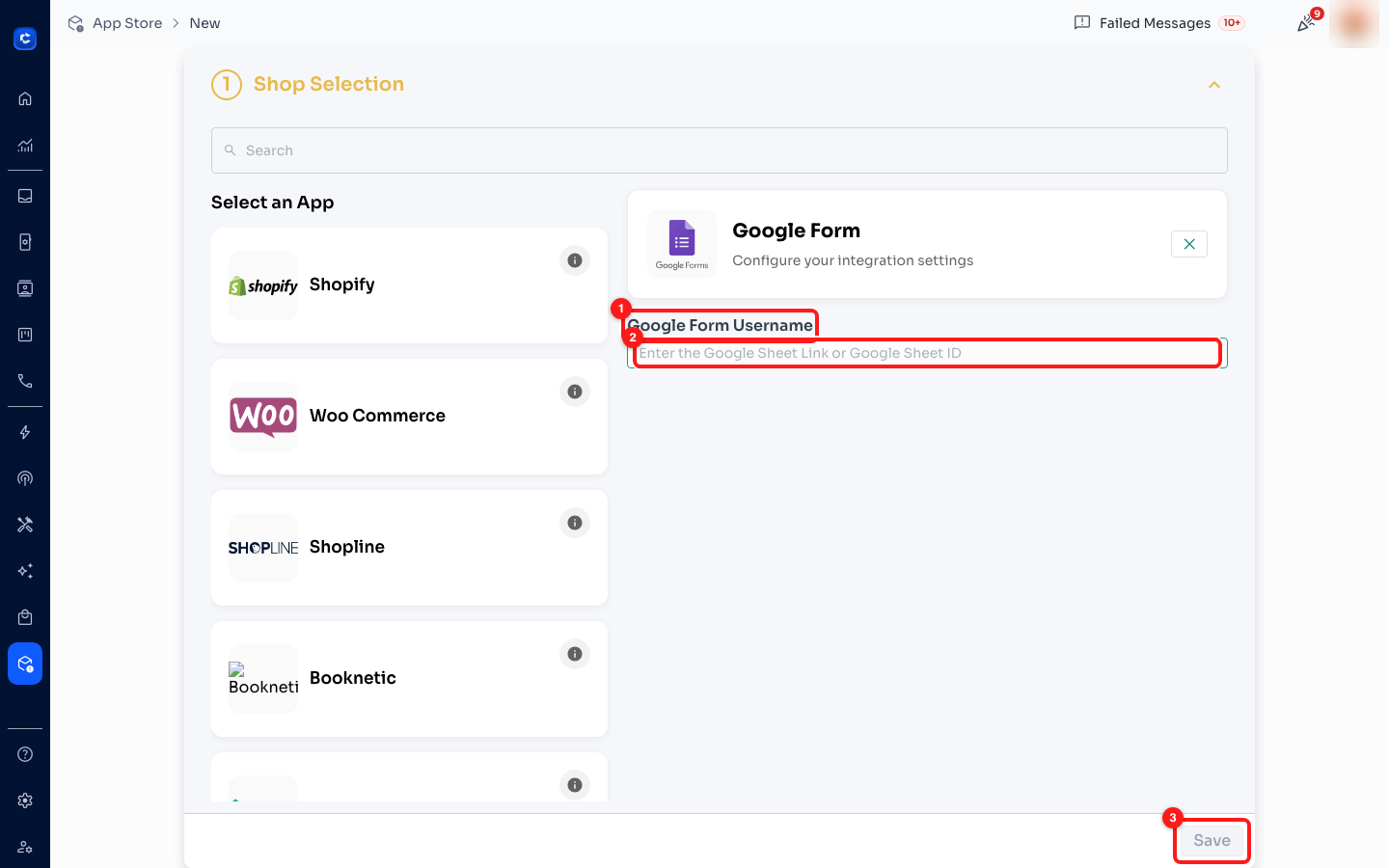Viewport: 1389px width, 868px height.
Task: Open the AI sparkles icon in sidebar
Action: coord(25,571)
